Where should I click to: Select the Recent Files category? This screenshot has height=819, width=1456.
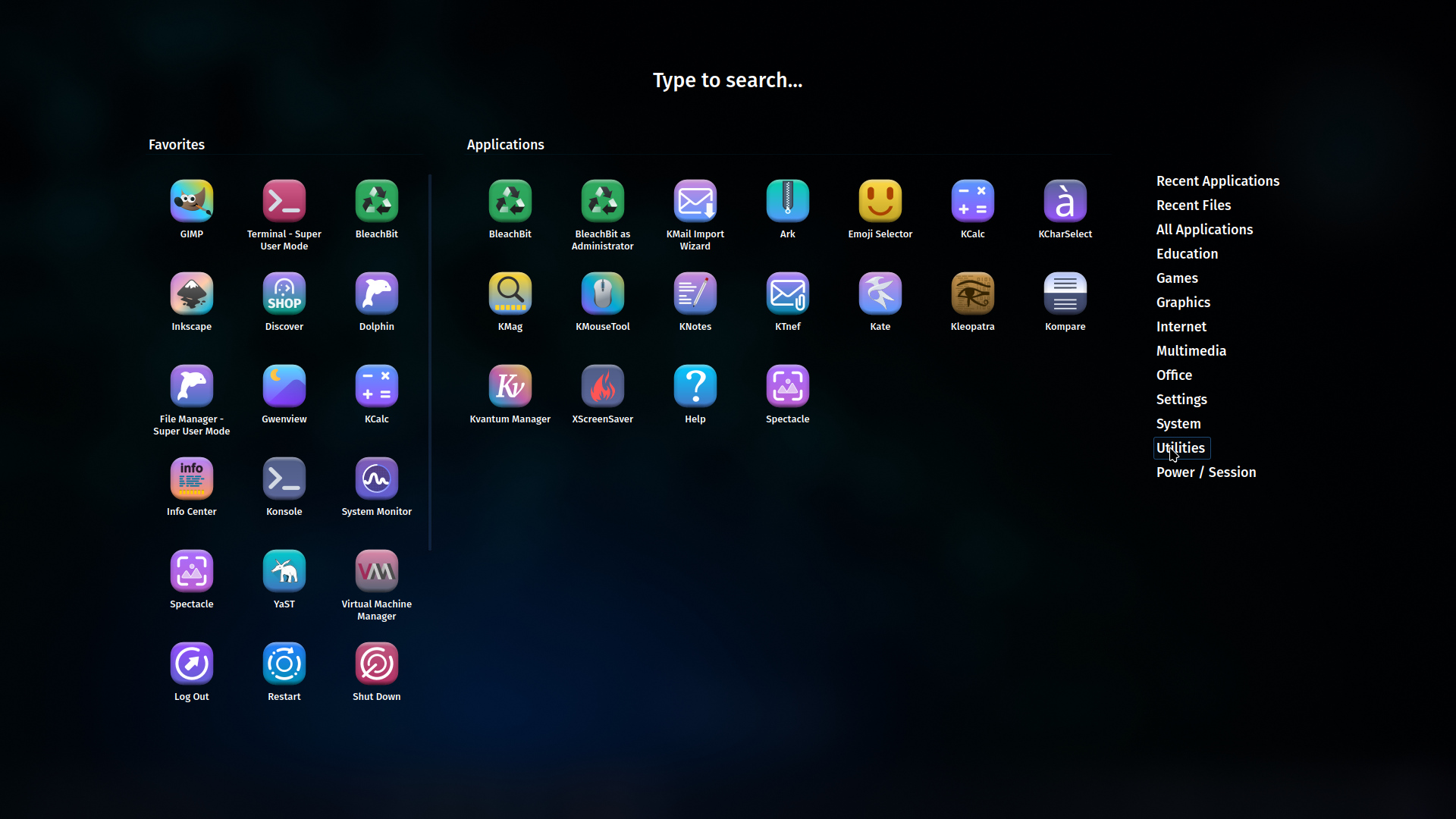pos(1194,206)
